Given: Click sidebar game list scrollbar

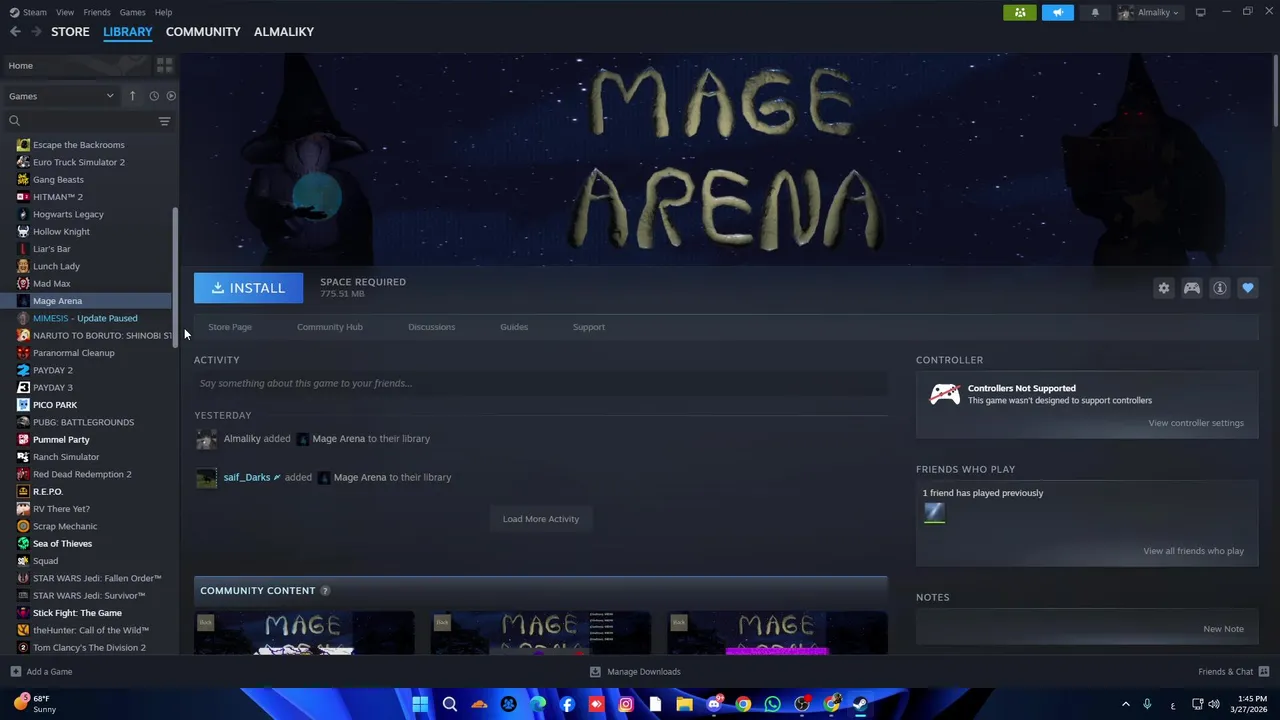Looking at the screenshot, I should (176, 277).
